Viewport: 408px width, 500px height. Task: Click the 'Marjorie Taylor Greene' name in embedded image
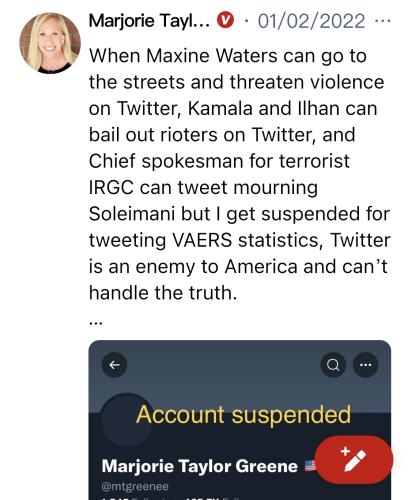pyautogui.click(x=199, y=466)
